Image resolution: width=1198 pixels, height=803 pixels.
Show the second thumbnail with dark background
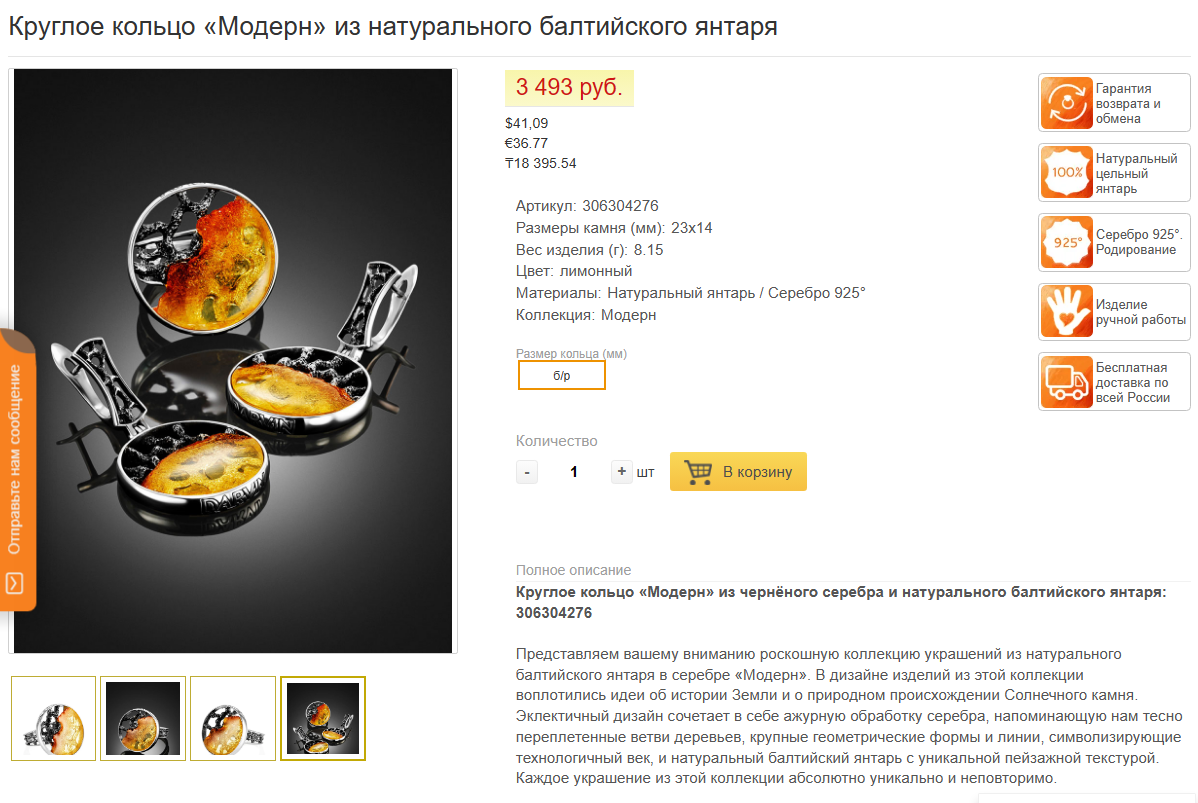pos(143,718)
